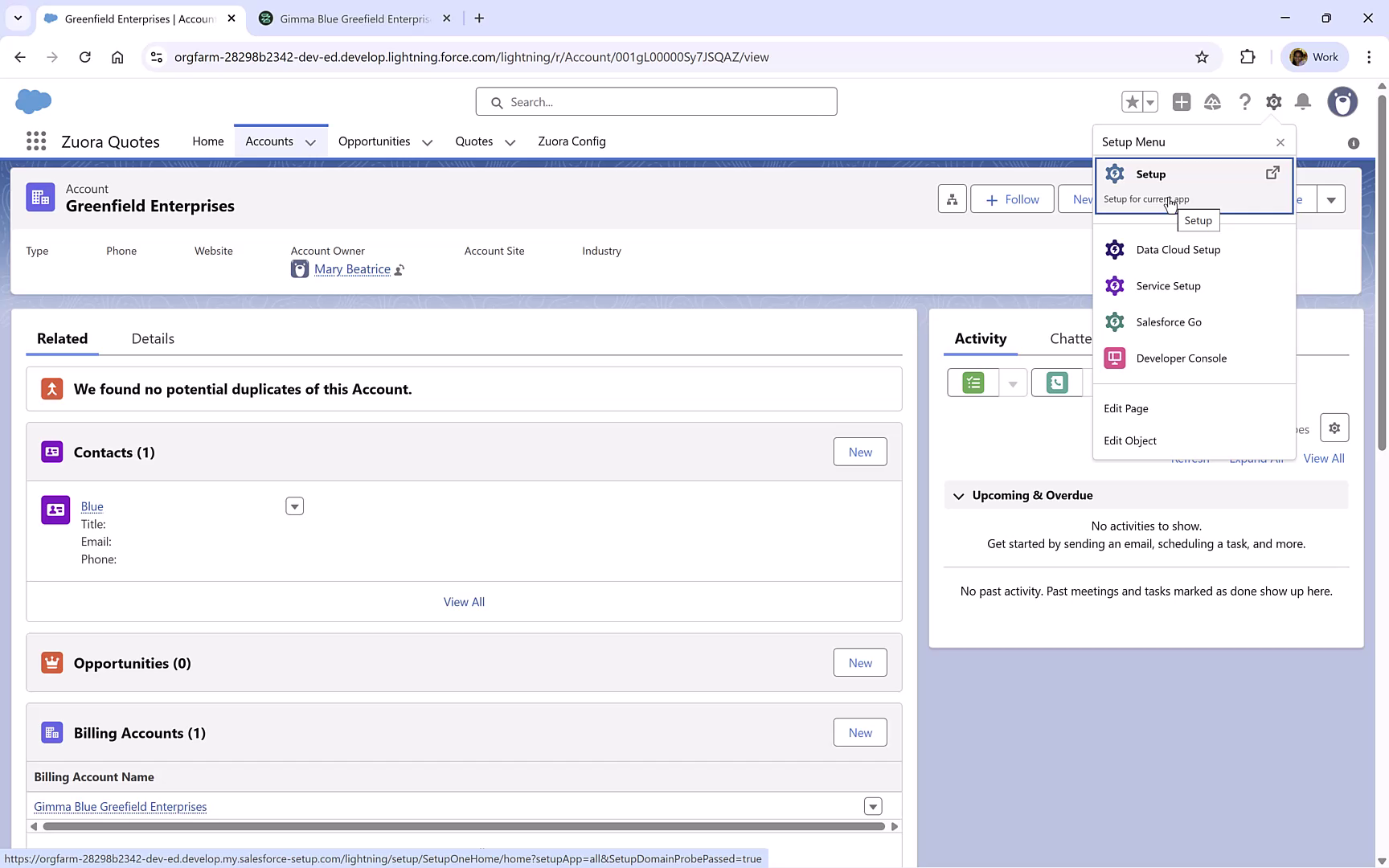Open the App Launcher waffle icon

(35, 141)
